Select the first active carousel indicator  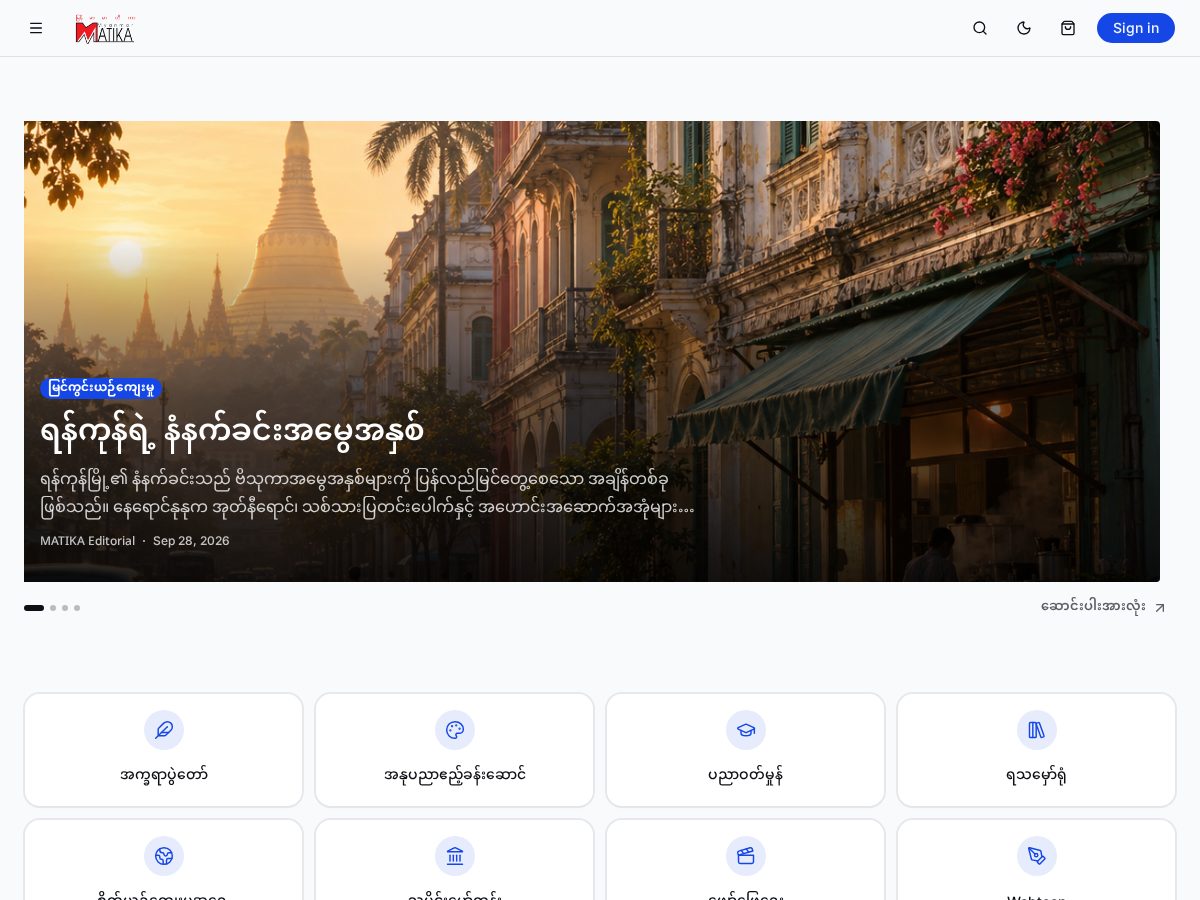pos(34,608)
